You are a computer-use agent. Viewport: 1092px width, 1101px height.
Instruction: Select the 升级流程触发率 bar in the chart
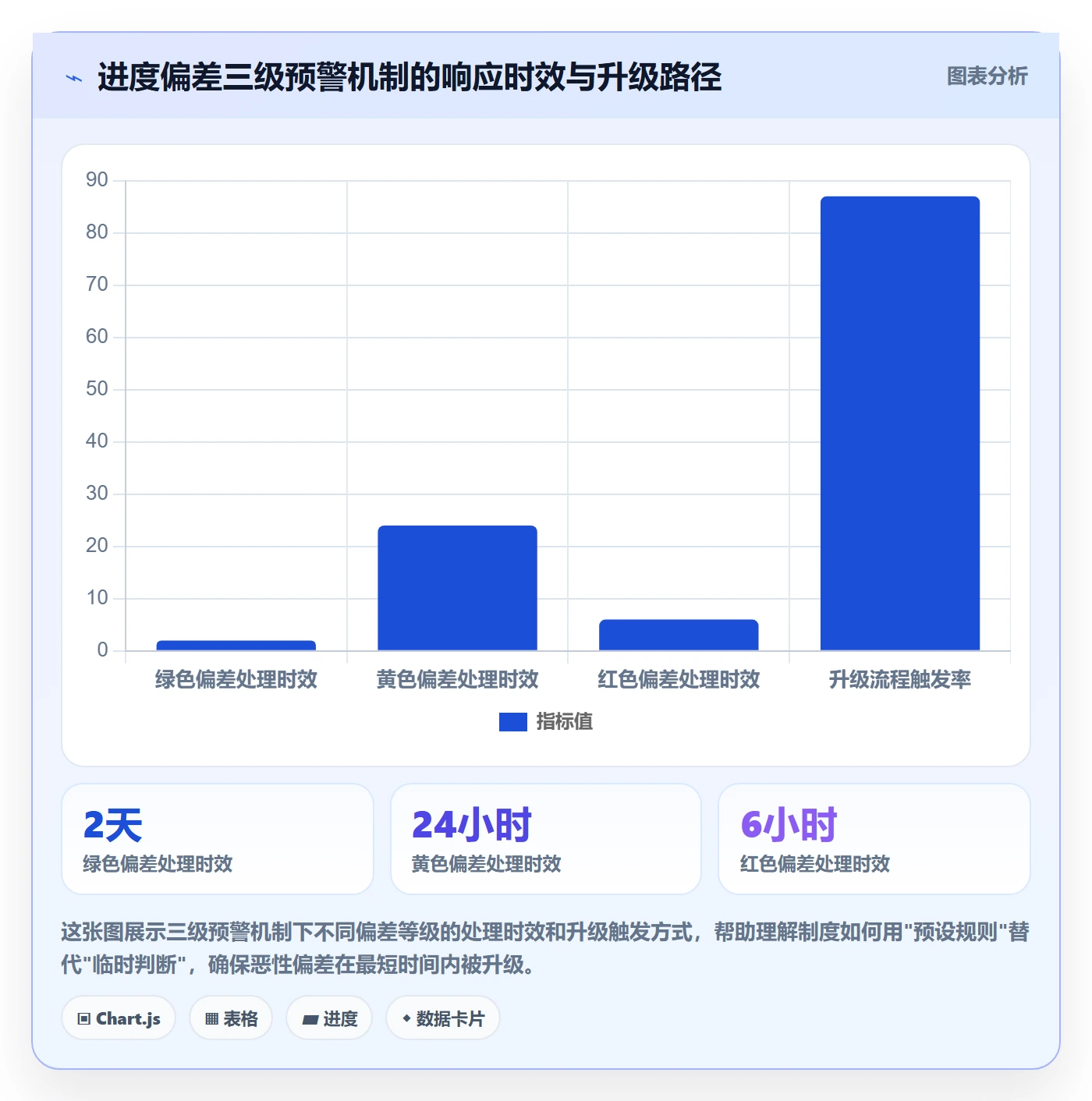coord(900,423)
